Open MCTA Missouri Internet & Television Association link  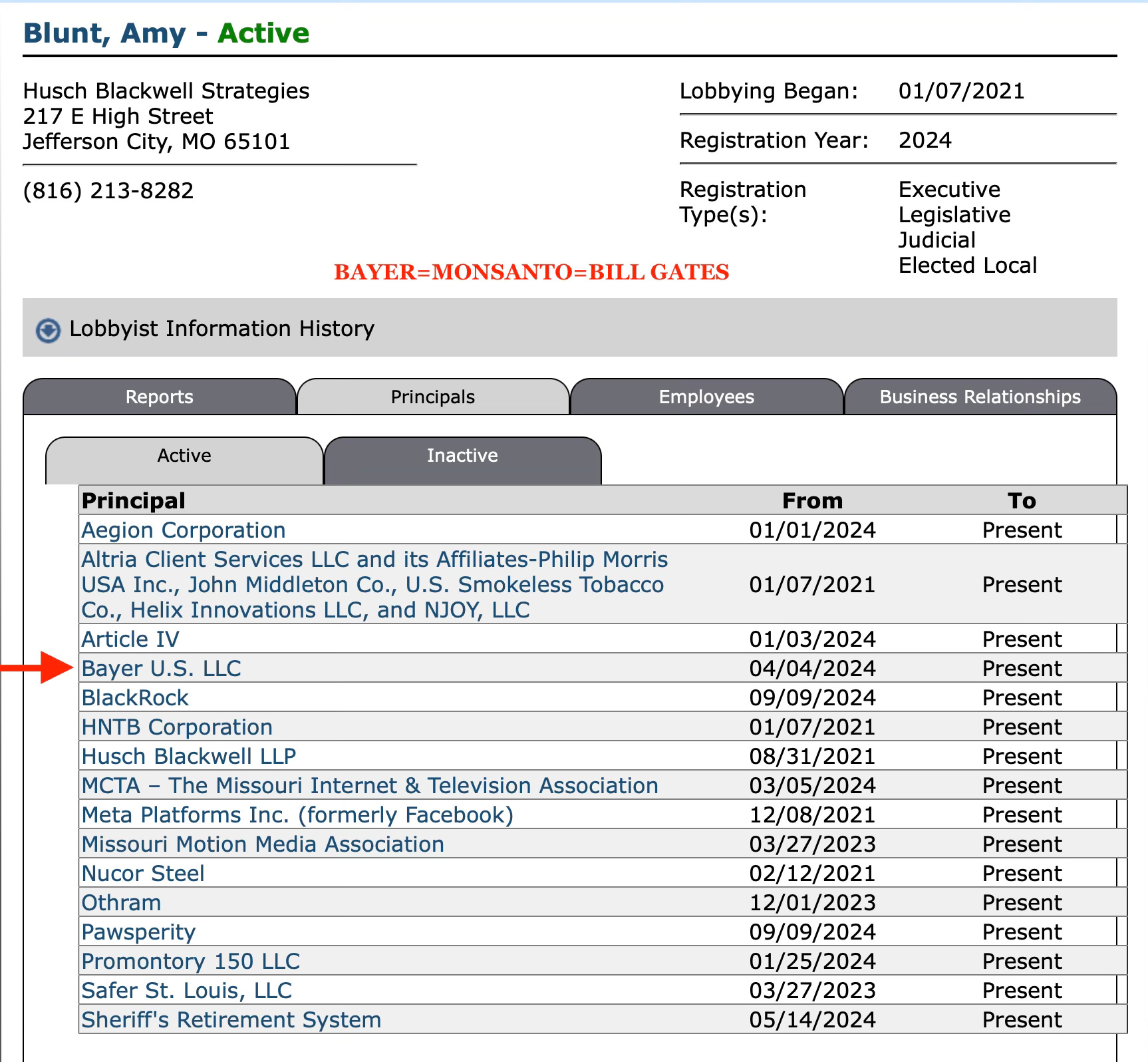click(x=370, y=786)
